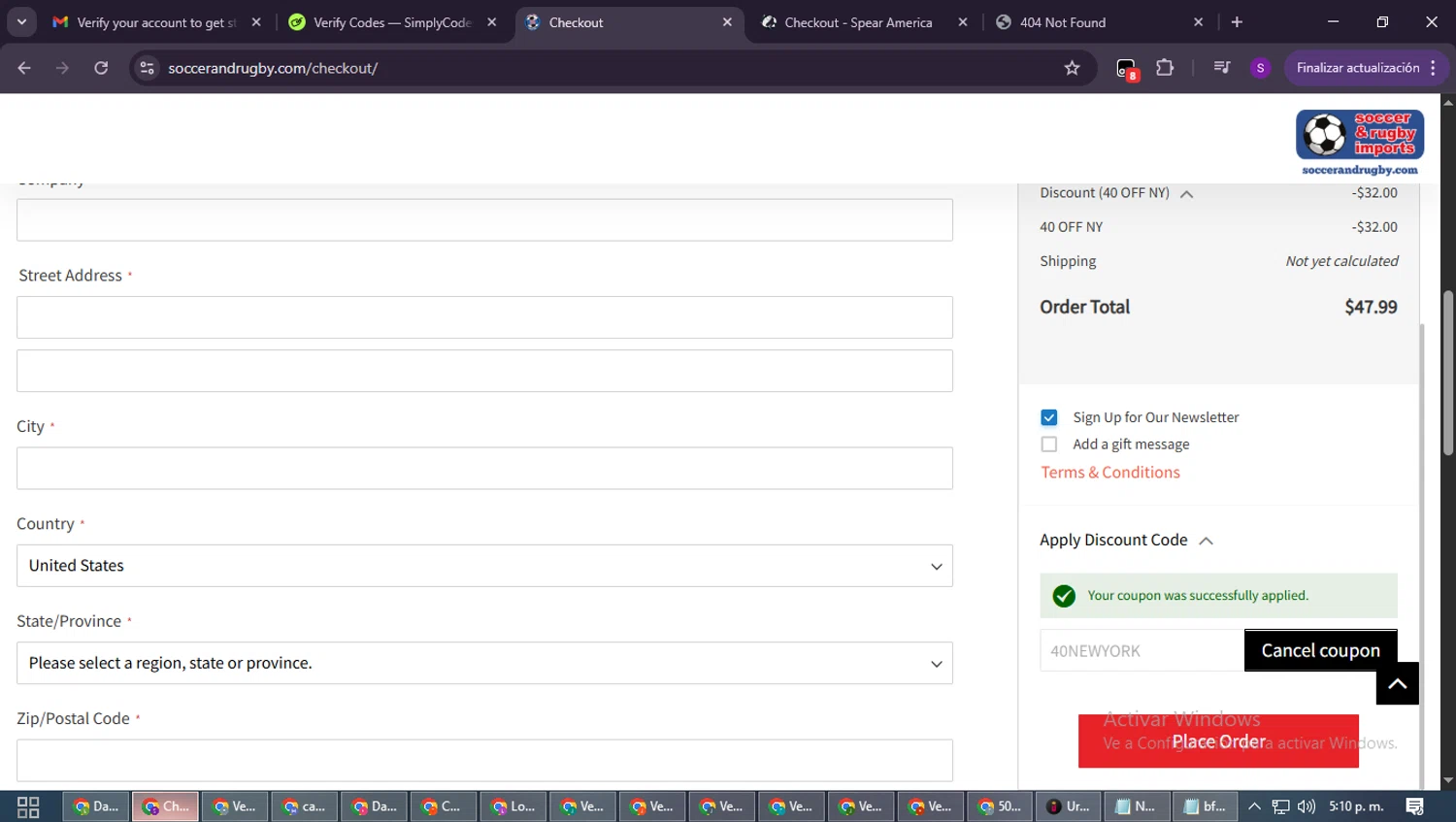
Task: Open Chrome's three-dot menu
Action: coord(1434,68)
